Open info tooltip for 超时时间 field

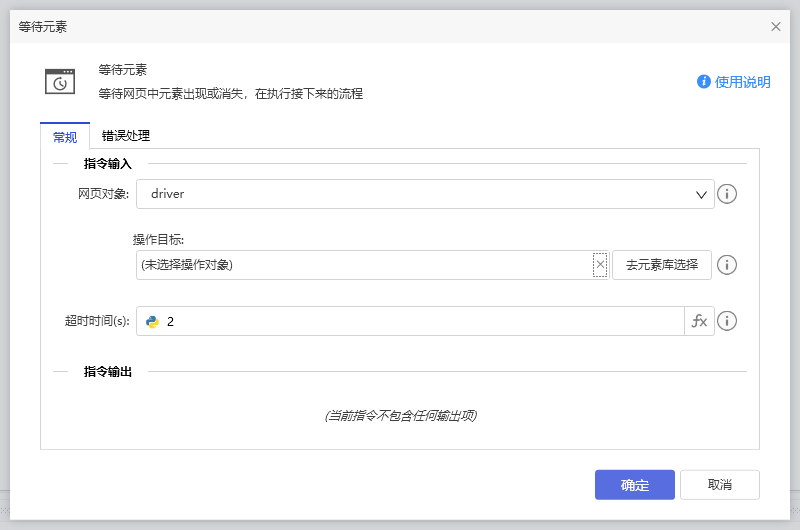tap(727, 321)
